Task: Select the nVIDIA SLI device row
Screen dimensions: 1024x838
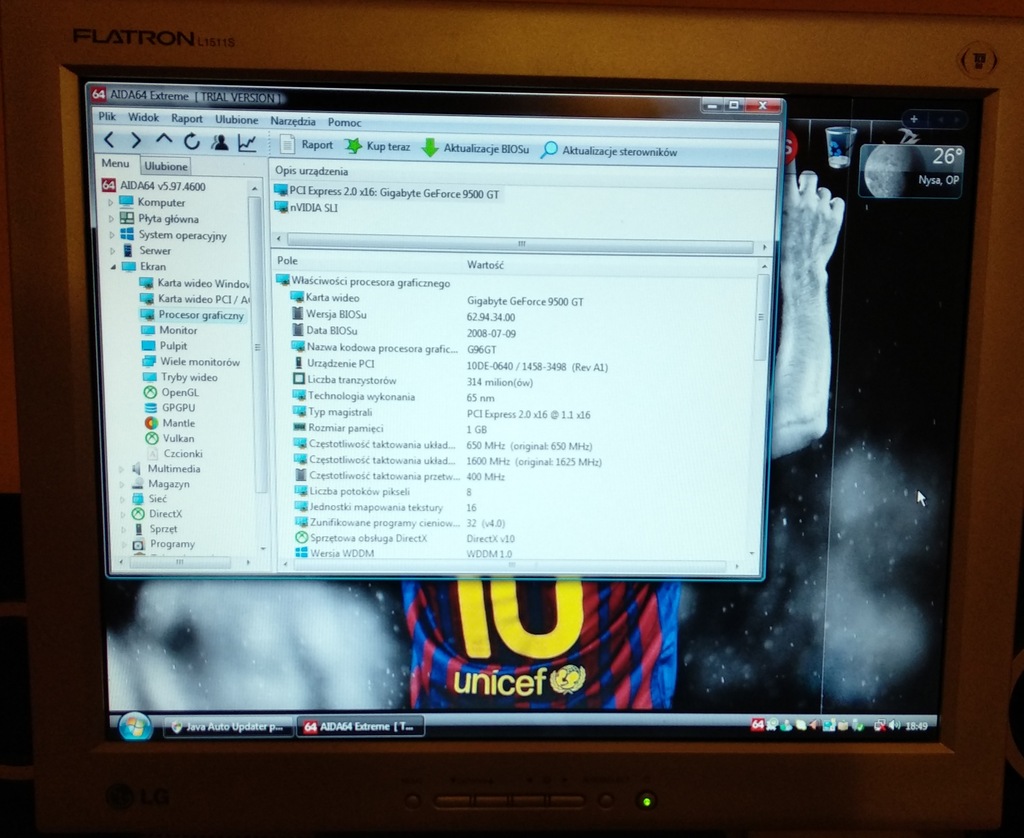Action: pos(306,208)
